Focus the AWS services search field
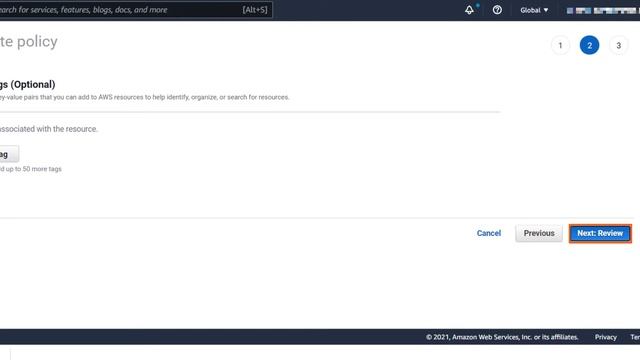The height and width of the screenshot is (360, 640). pos(136,10)
